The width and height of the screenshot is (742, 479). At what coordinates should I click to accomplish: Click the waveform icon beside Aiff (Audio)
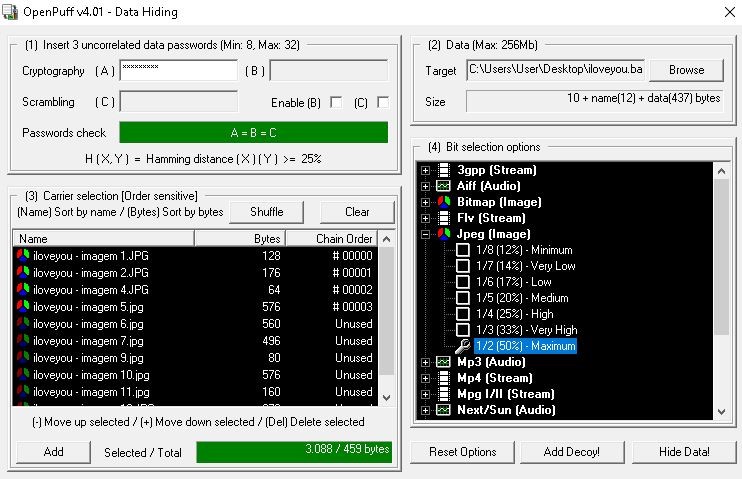443,186
